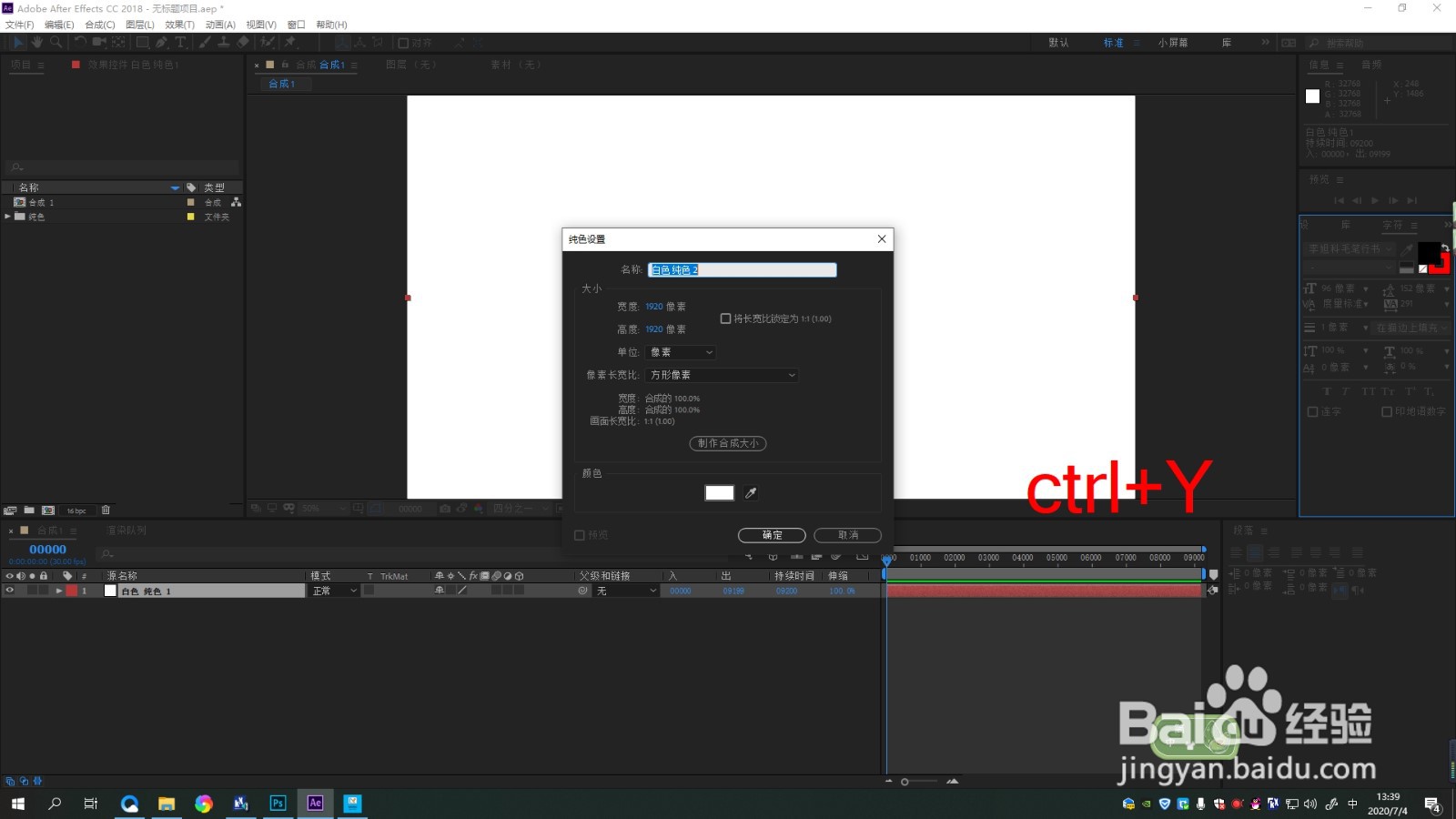Enable the 印地语数字 Hindi digits checkbox
The width and height of the screenshot is (1456, 819).
(1387, 412)
